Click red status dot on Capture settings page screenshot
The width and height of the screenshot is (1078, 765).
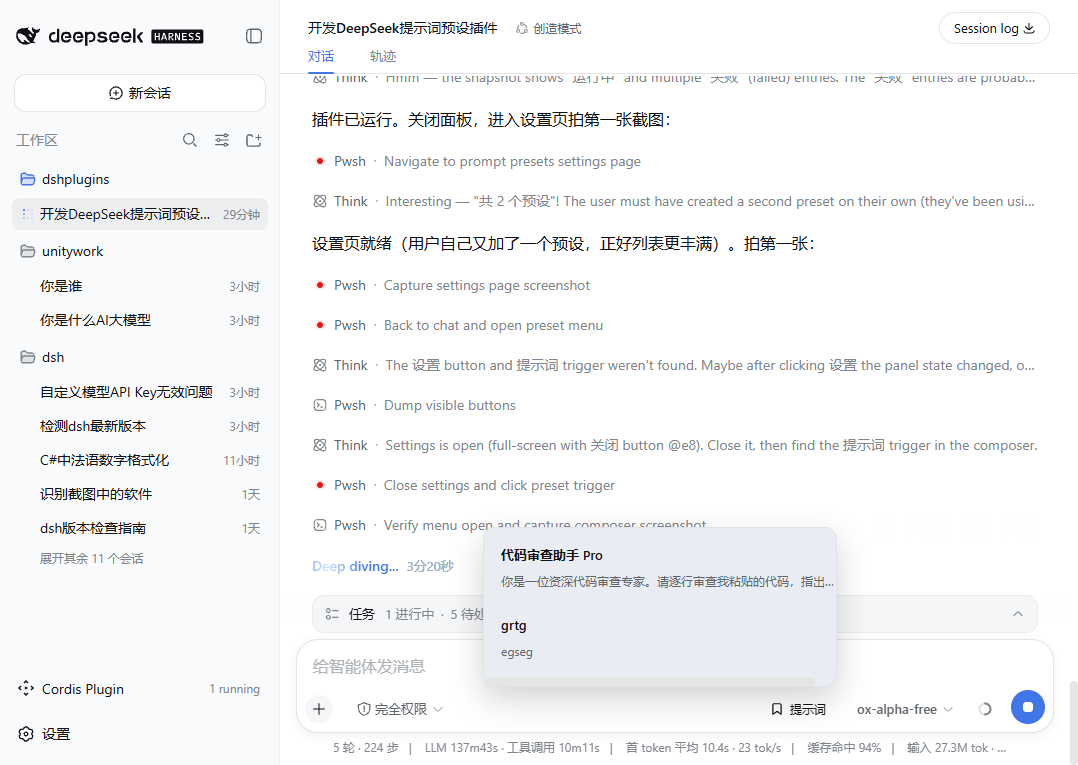320,285
